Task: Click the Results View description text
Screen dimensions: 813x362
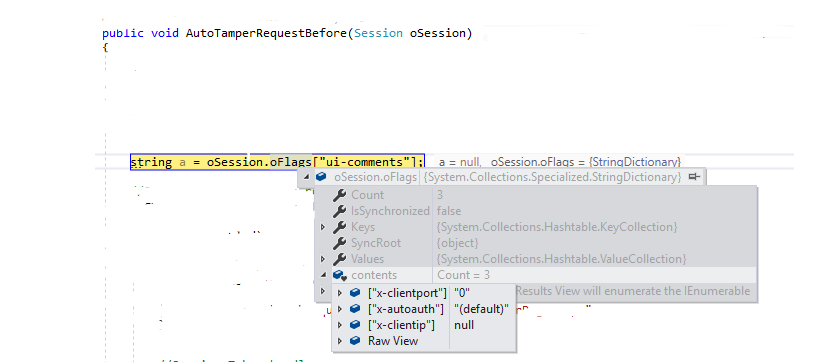Action: (x=633, y=291)
